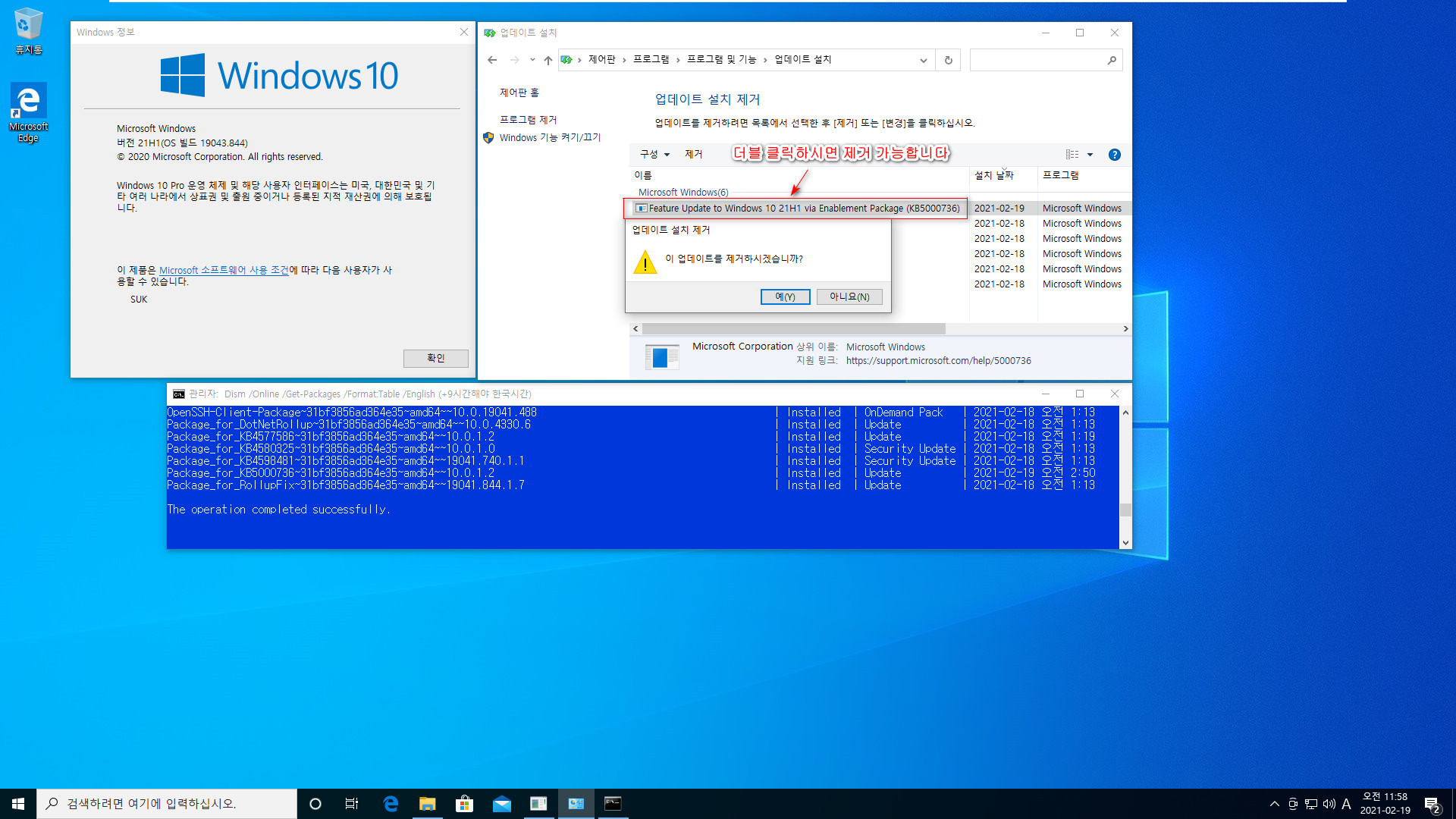
Task: Open the 구성 organize dropdown
Action: point(654,155)
